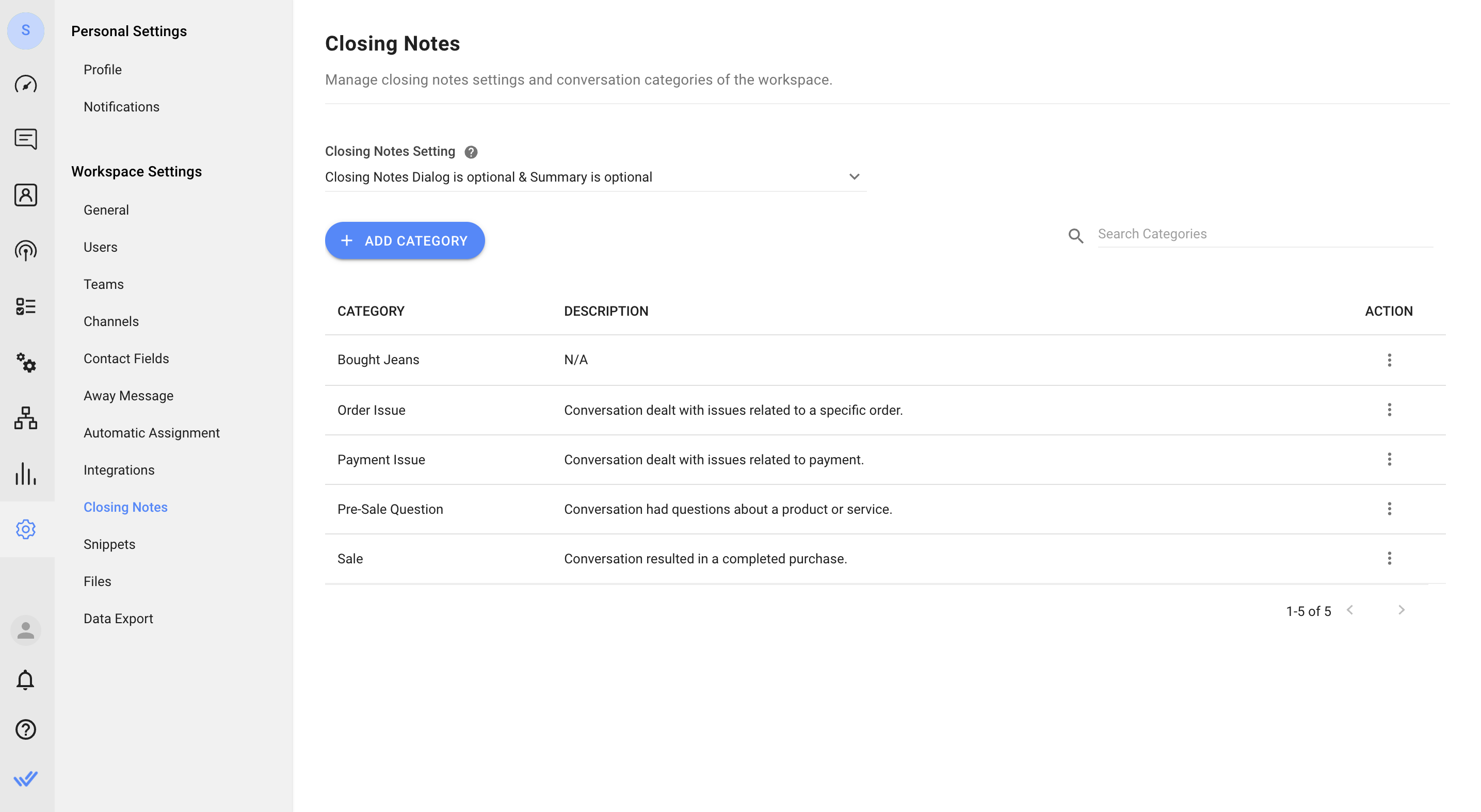Open action menu for Bought Jeans
Screen dimensions: 1481x812
point(1389,360)
